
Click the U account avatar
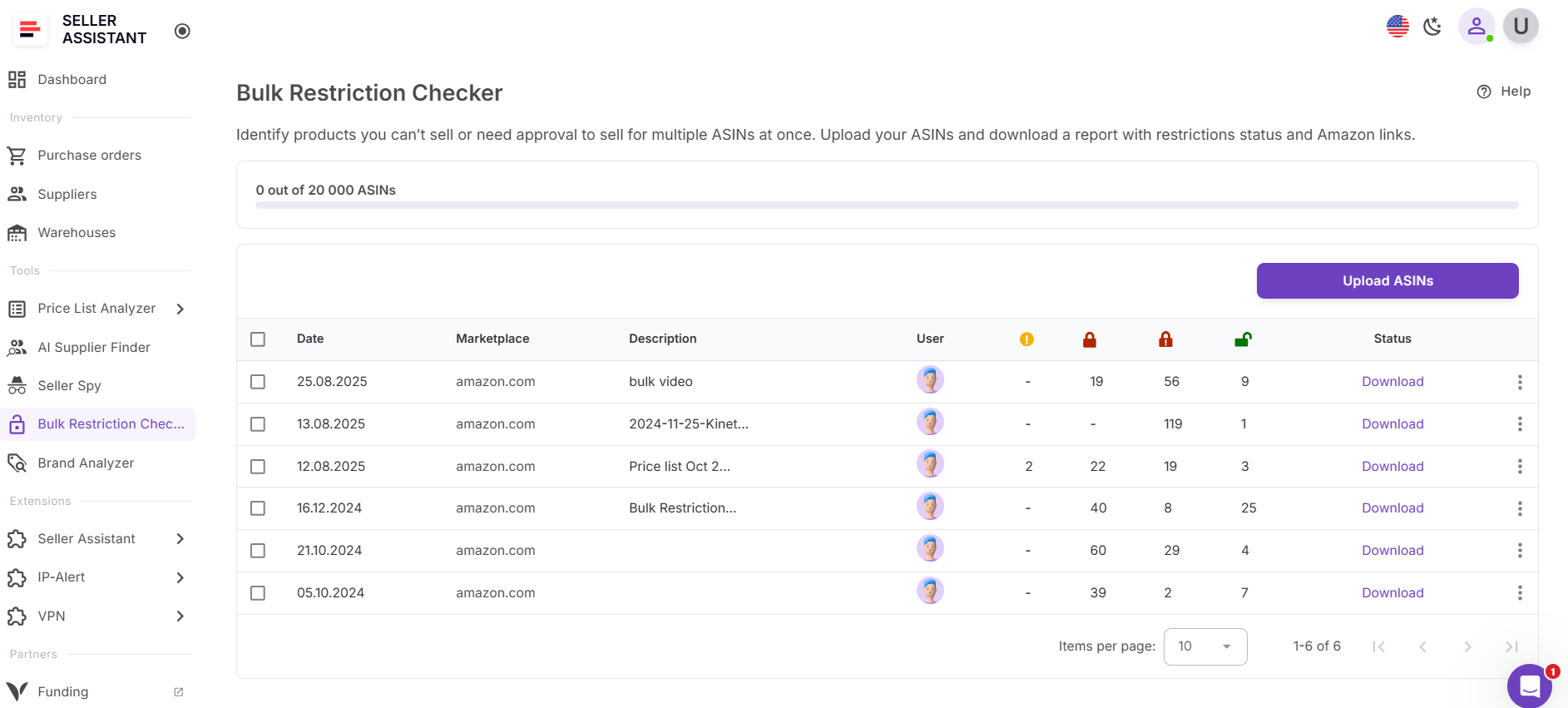coord(1521,27)
